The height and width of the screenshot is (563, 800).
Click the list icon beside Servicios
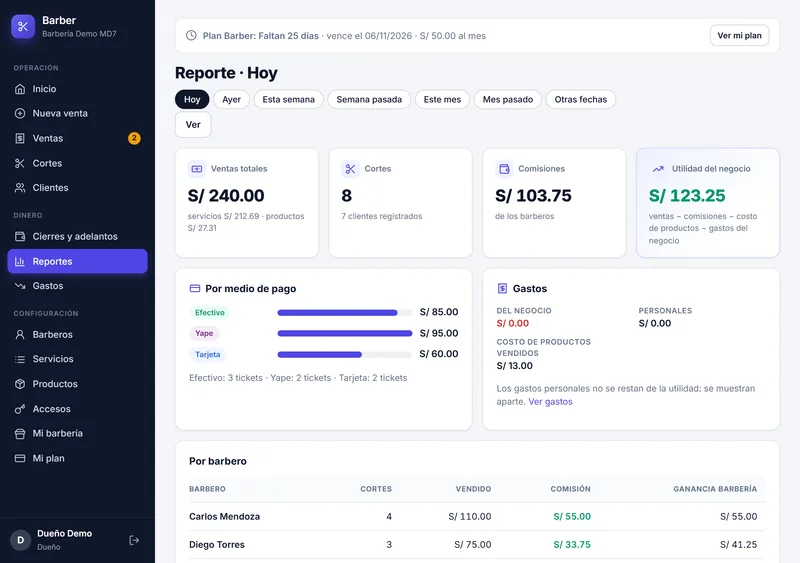pyautogui.click(x=20, y=359)
